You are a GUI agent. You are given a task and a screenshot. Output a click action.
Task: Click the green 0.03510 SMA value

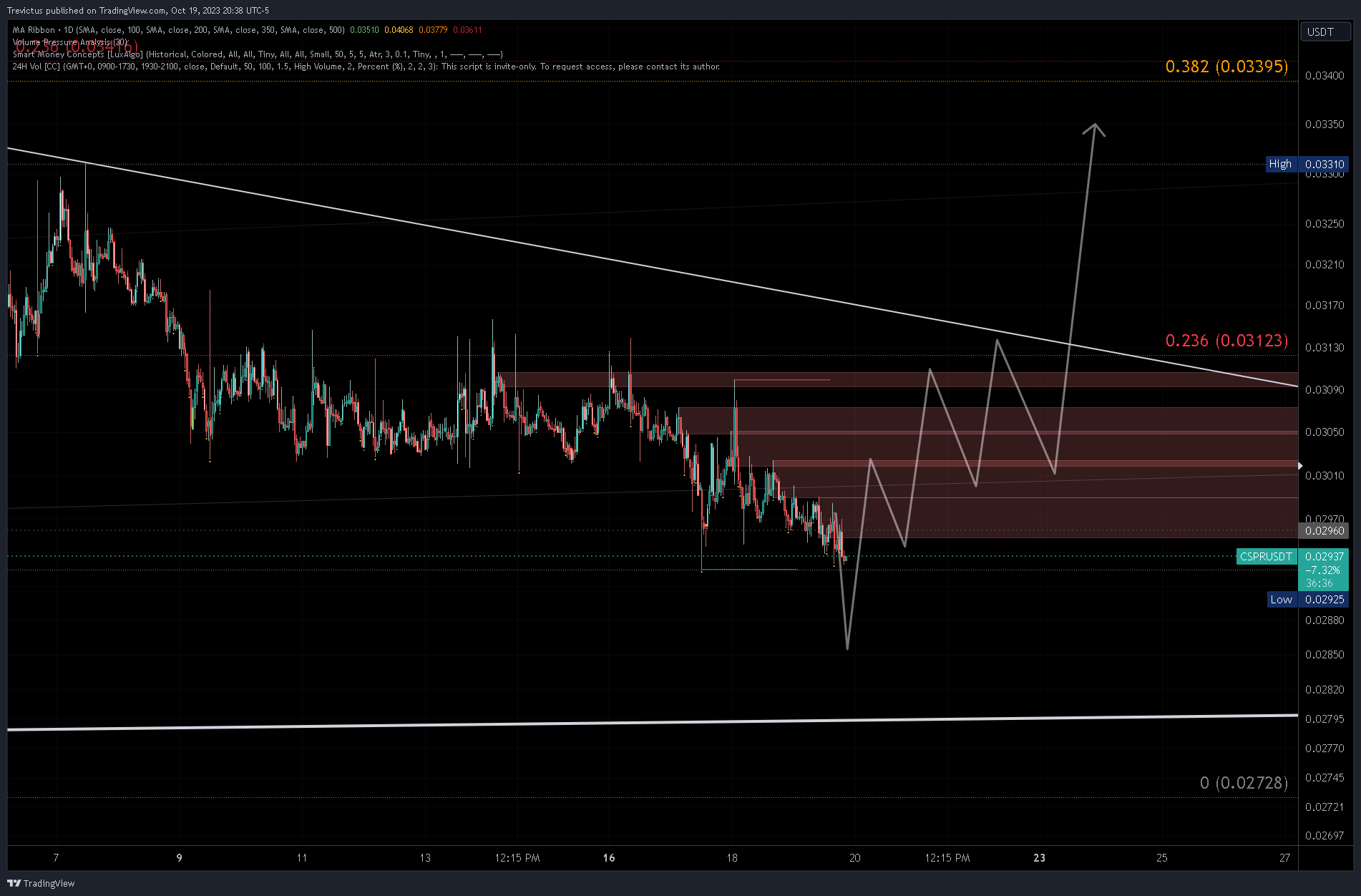coord(364,30)
